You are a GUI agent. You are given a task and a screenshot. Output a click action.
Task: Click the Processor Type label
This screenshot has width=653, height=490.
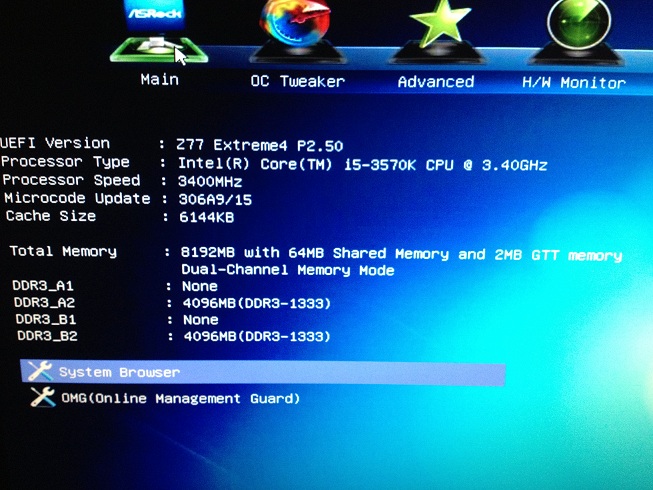(65, 162)
